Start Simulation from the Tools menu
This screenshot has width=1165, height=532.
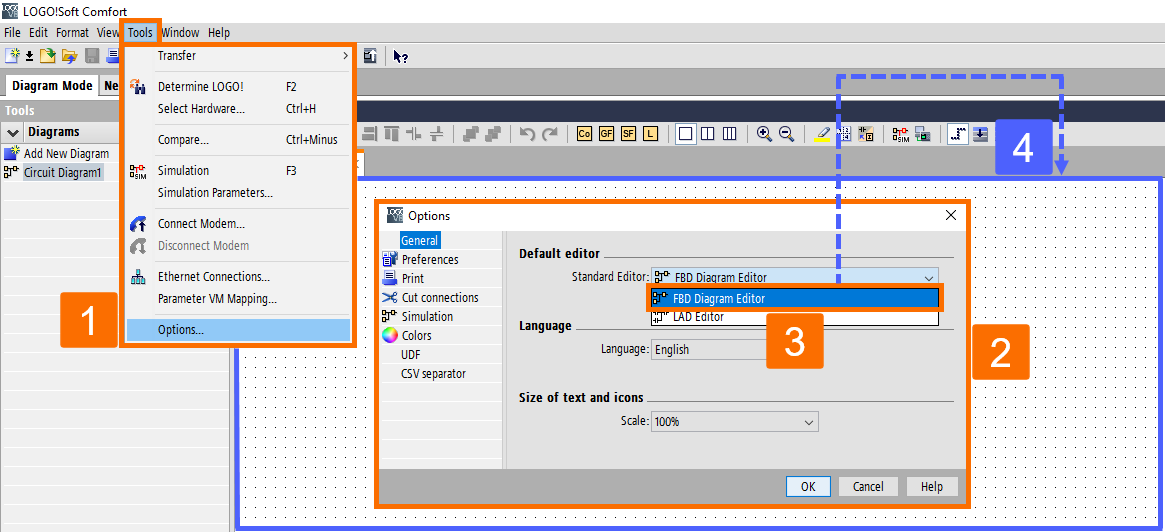(238, 171)
